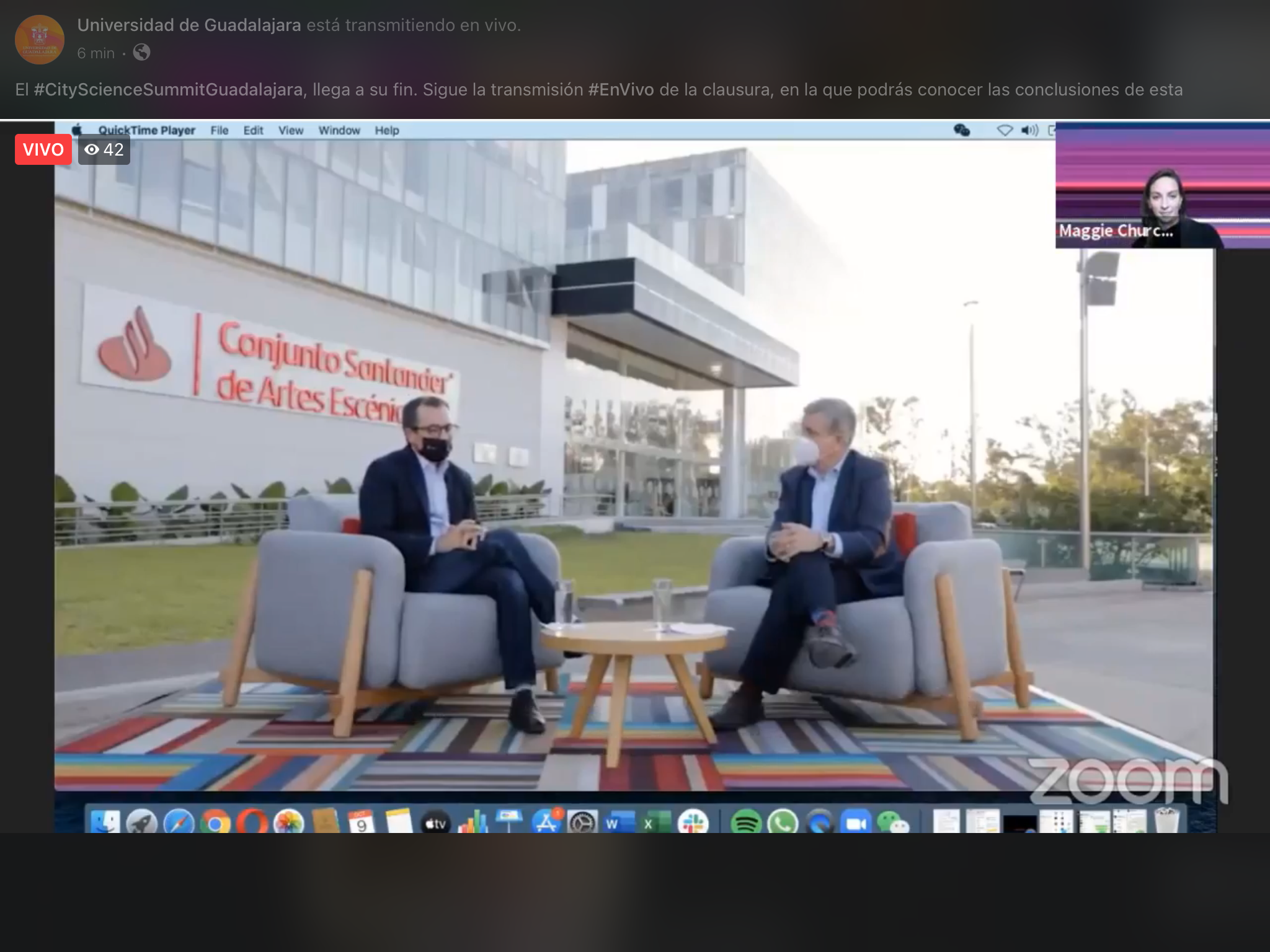Open the Trash in the Dock
The height and width of the screenshot is (952, 1270).
[1168, 821]
